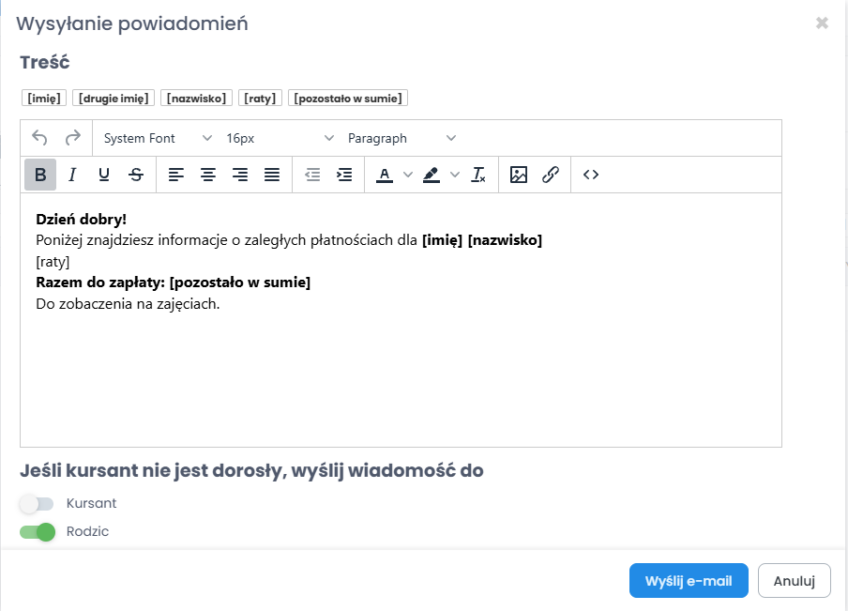The width and height of the screenshot is (848, 611).
Task: Click the Redo arrow icon
Action: tap(72, 138)
